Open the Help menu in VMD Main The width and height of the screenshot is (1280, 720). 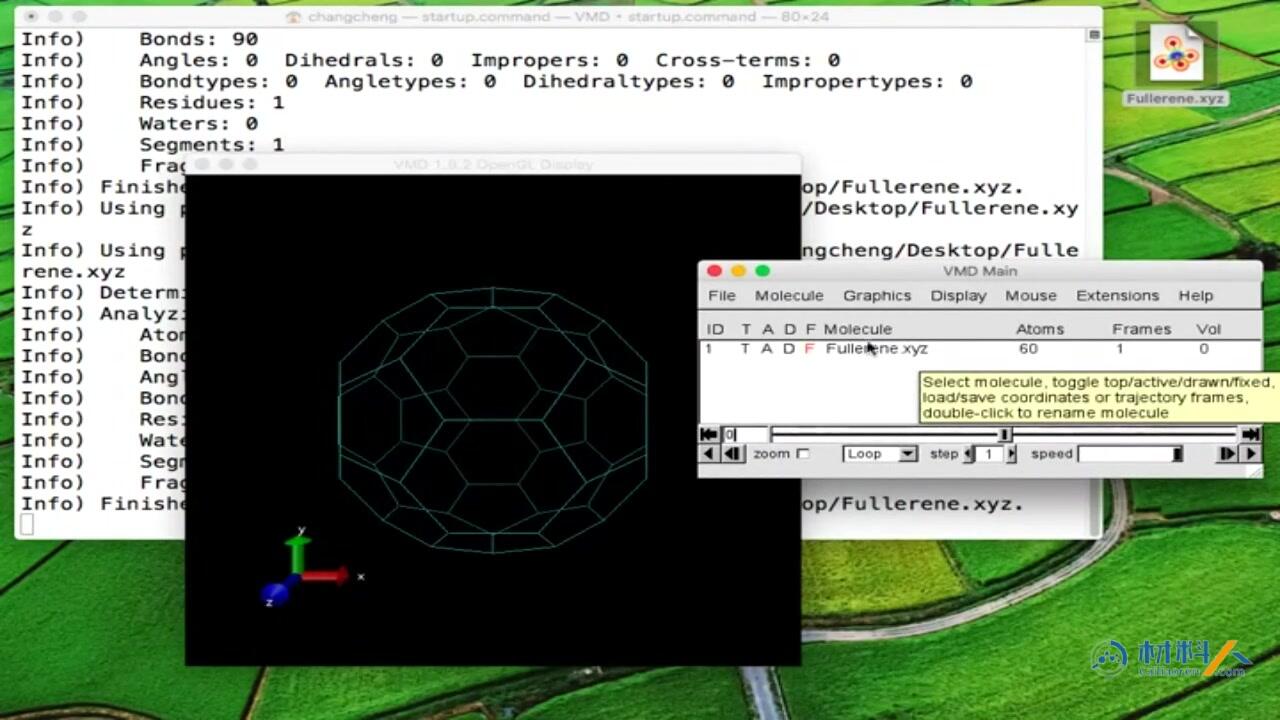coord(1195,296)
